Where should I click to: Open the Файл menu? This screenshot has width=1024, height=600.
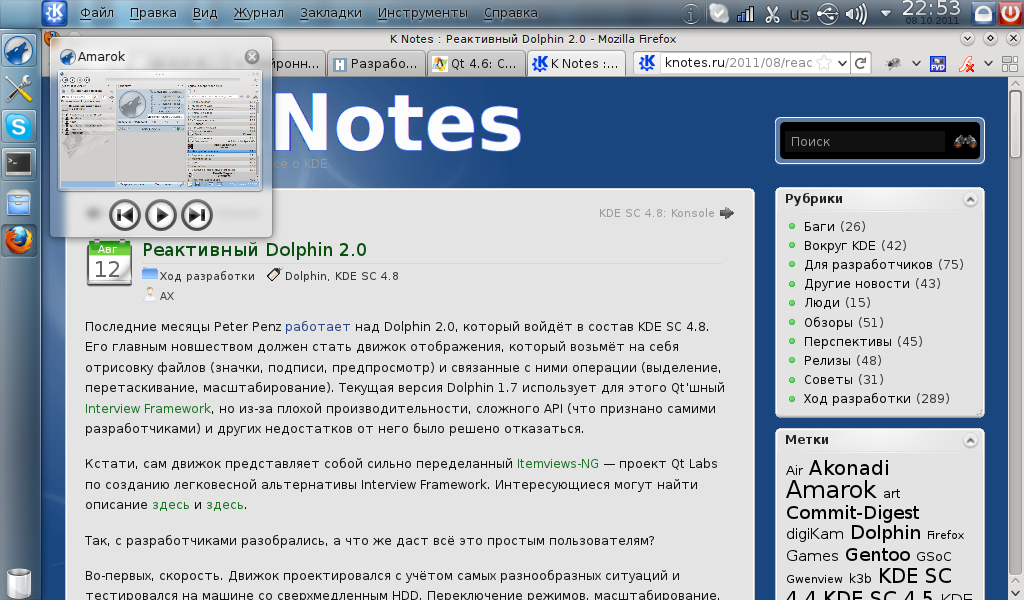point(97,12)
